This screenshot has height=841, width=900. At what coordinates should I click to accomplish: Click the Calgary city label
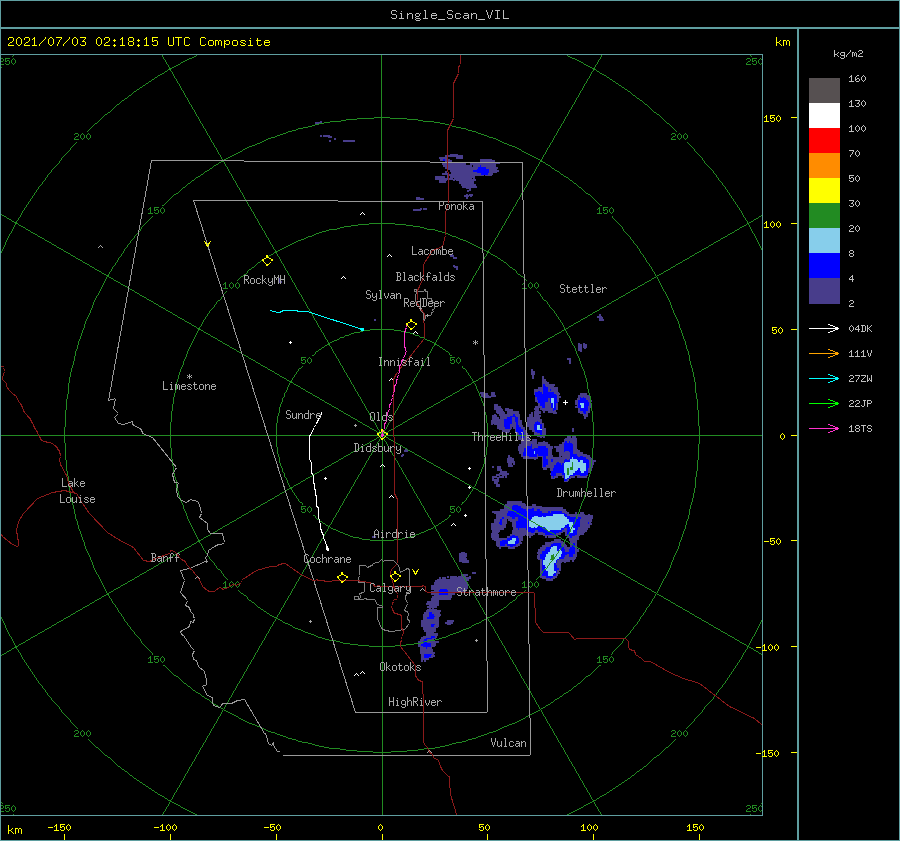click(390, 588)
